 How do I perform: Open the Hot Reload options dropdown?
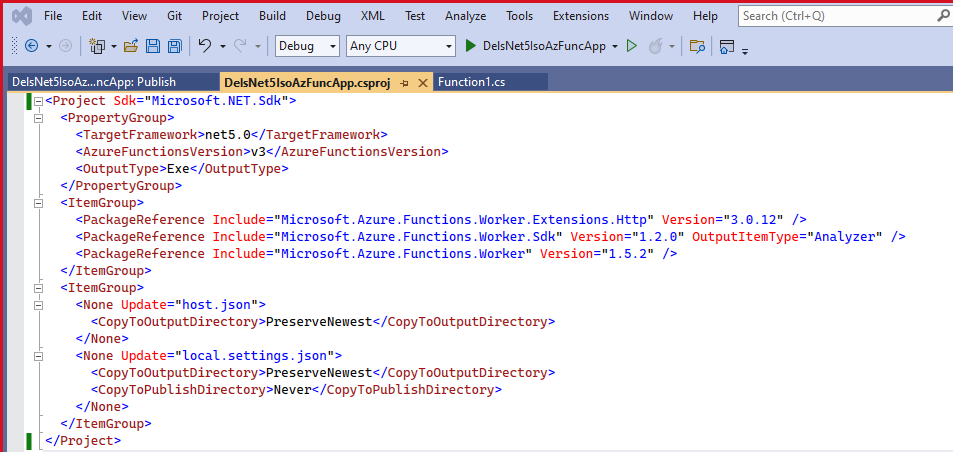click(672, 46)
